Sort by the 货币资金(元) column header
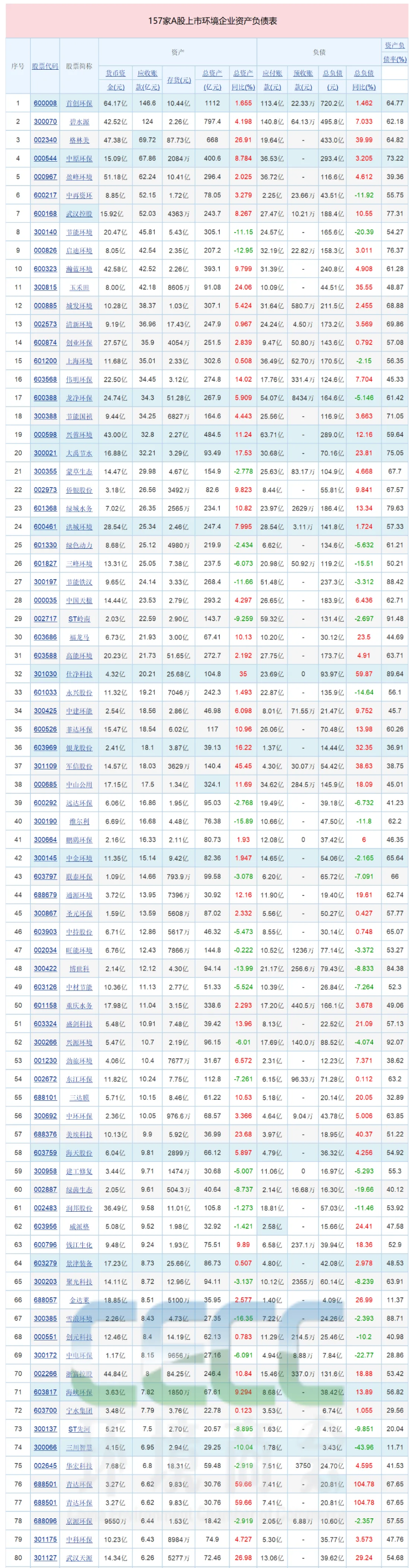 (116, 79)
